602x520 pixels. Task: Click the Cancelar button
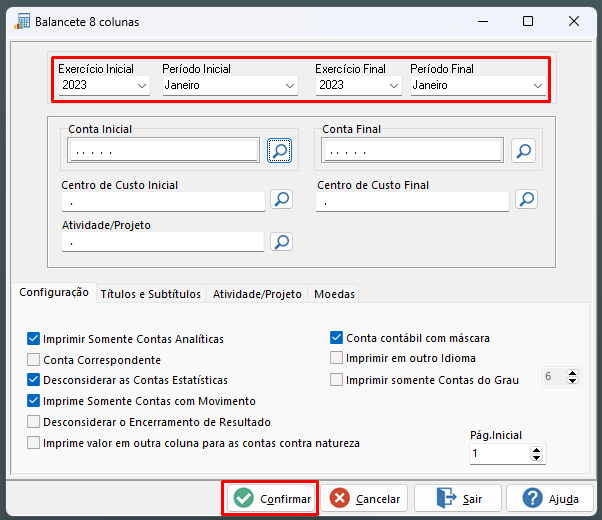pyautogui.click(x=364, y=498)
